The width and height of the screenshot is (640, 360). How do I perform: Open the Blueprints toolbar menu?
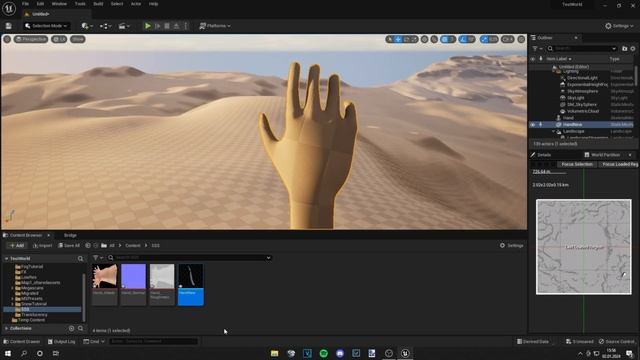tap(105, 26)
